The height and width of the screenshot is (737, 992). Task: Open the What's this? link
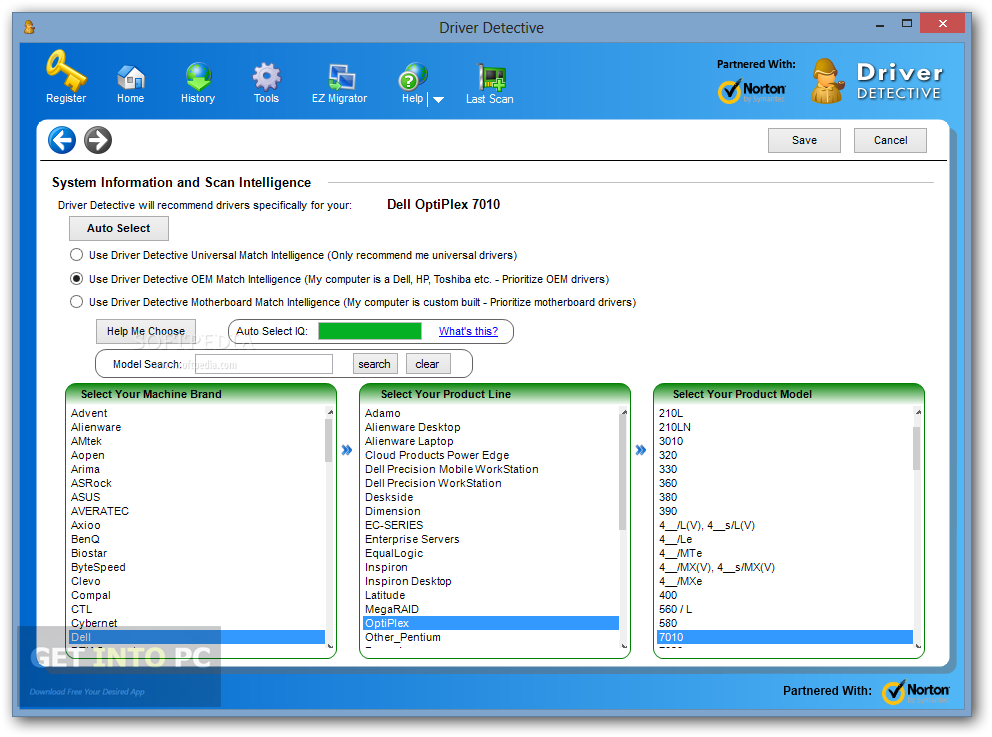(468, 331)
